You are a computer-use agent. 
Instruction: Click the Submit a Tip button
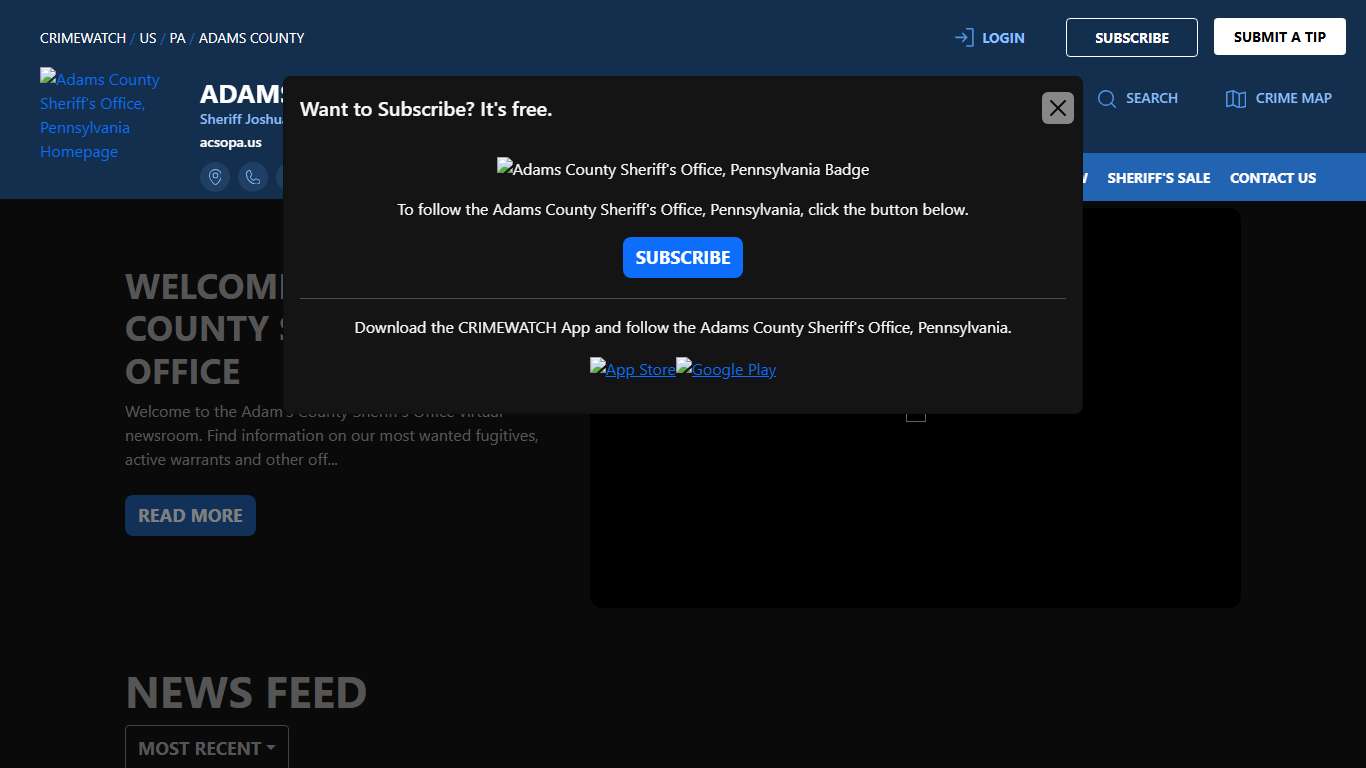1279,37
